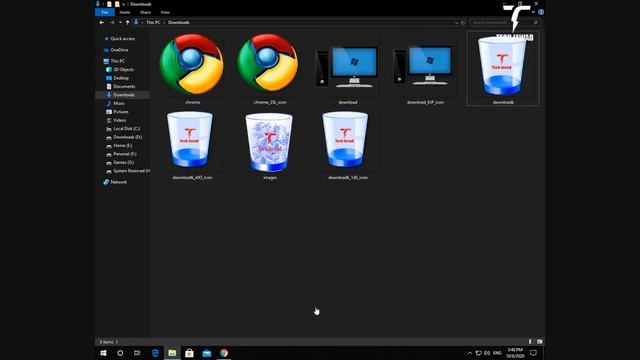Open Mail app from taskbar
This screenshot has width=640, height=360.
point(207,353)
